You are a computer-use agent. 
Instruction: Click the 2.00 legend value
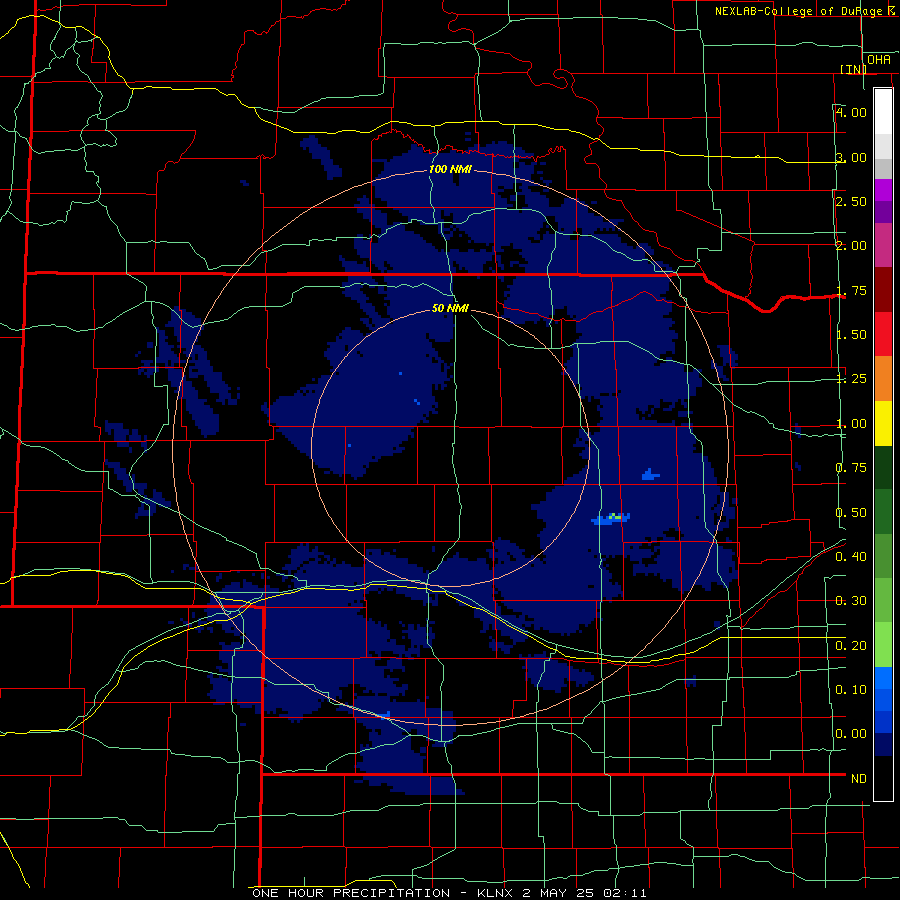pyautogui.click(x=851, y=246)
